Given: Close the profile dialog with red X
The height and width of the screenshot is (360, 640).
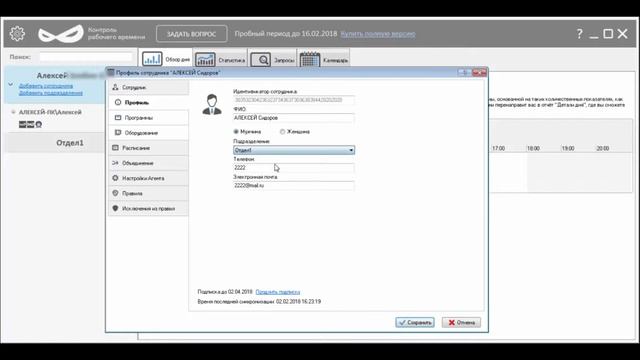Looking at the screenshot, I should coord(479,72).
